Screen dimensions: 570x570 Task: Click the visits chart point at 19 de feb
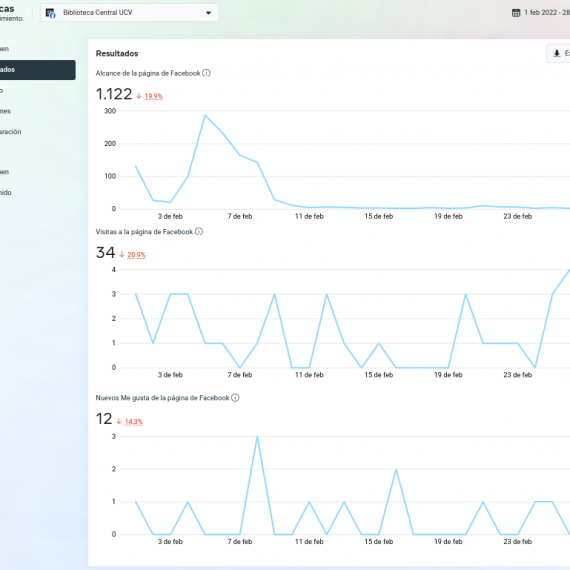point(448,368)
